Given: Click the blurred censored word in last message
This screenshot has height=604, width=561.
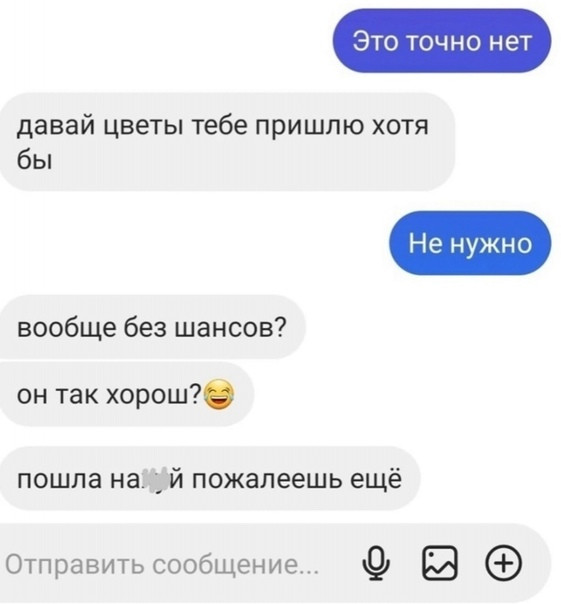Looking at the screenshot, I should [x=152, y=479].
